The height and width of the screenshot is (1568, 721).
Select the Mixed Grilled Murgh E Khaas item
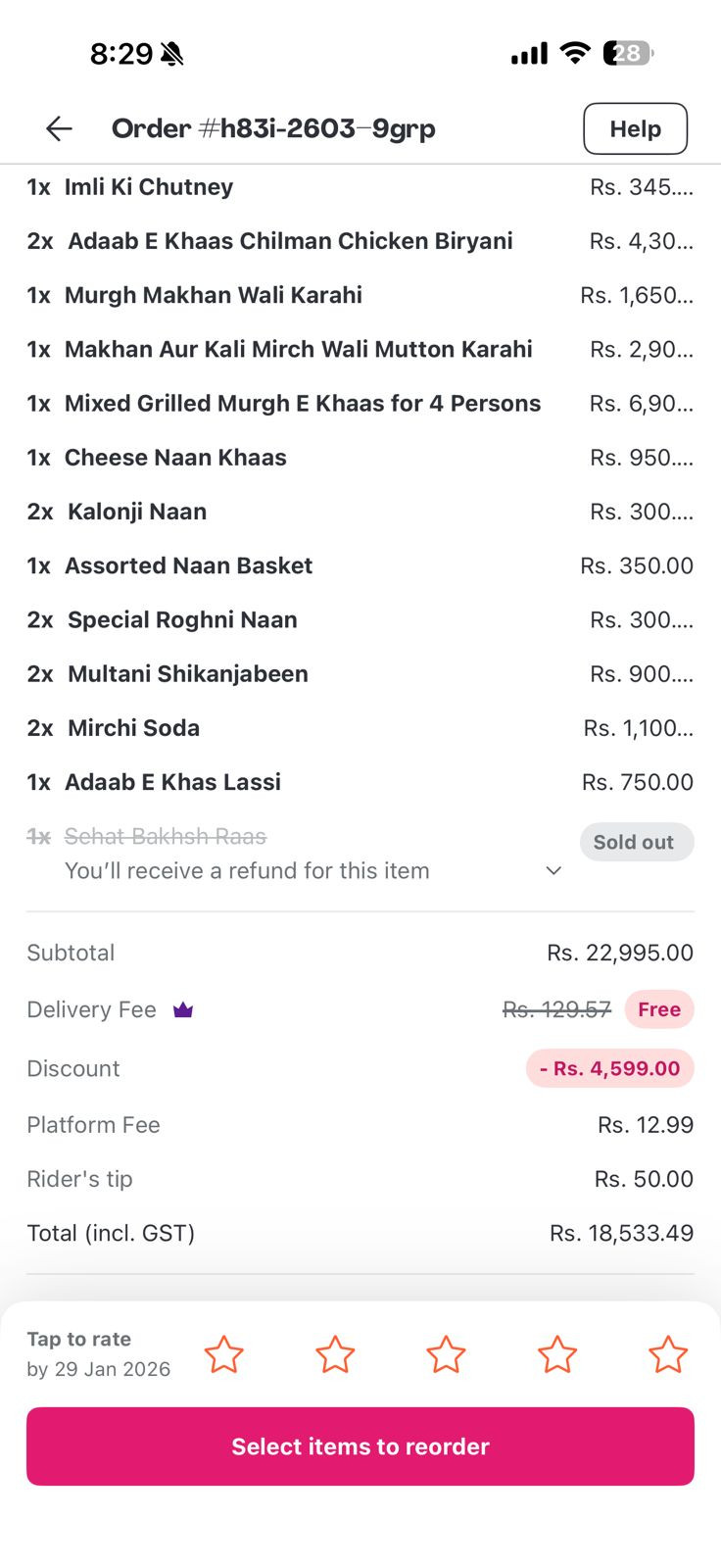[302, 404]
